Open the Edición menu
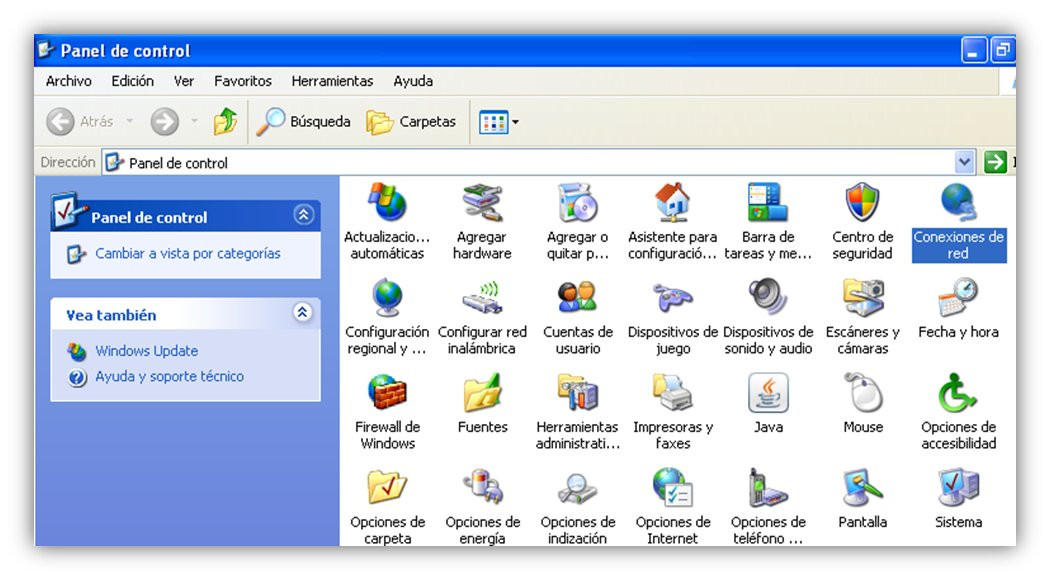 click(132, 81)
